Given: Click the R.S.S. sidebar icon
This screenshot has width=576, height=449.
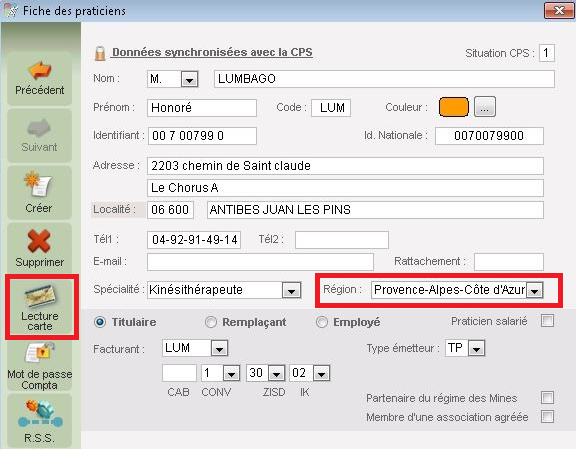Looking at the screenshot, I should [x=40, y=414].
